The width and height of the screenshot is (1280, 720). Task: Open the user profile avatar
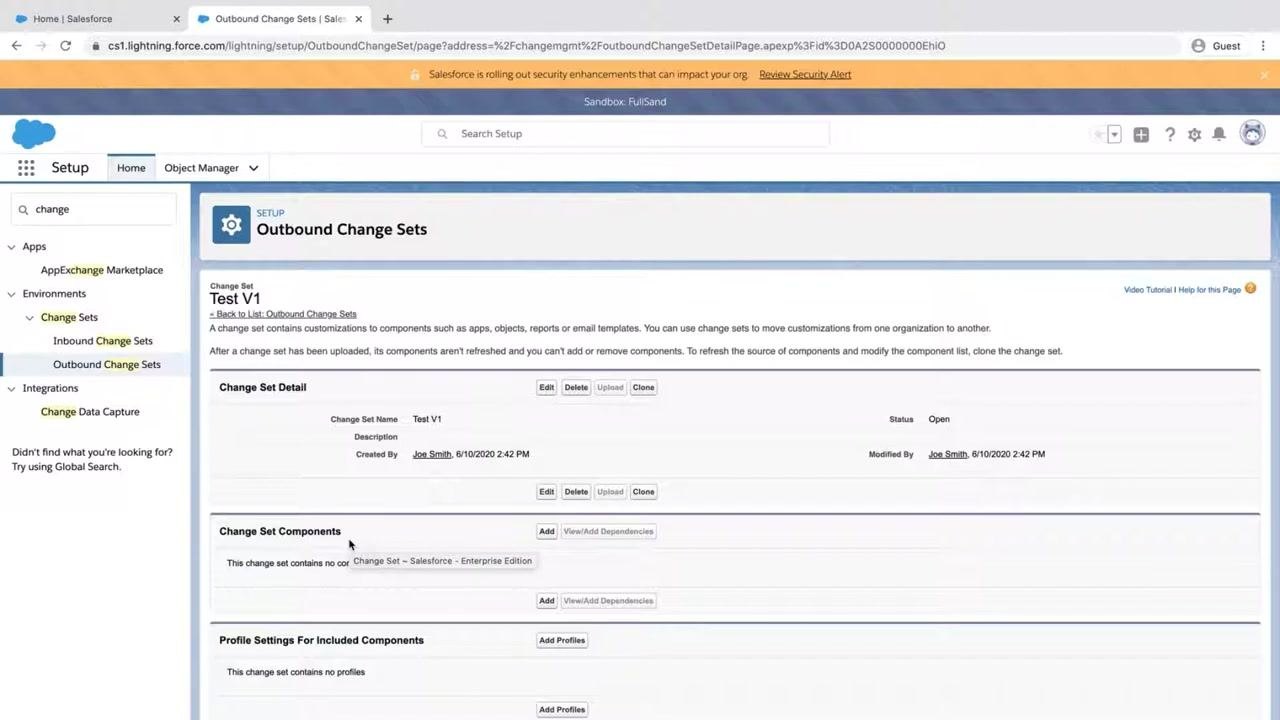click(1252, 133)
